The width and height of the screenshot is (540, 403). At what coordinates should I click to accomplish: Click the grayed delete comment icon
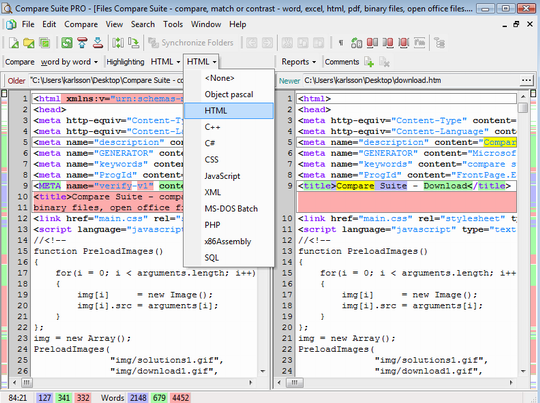click(384, 62)
